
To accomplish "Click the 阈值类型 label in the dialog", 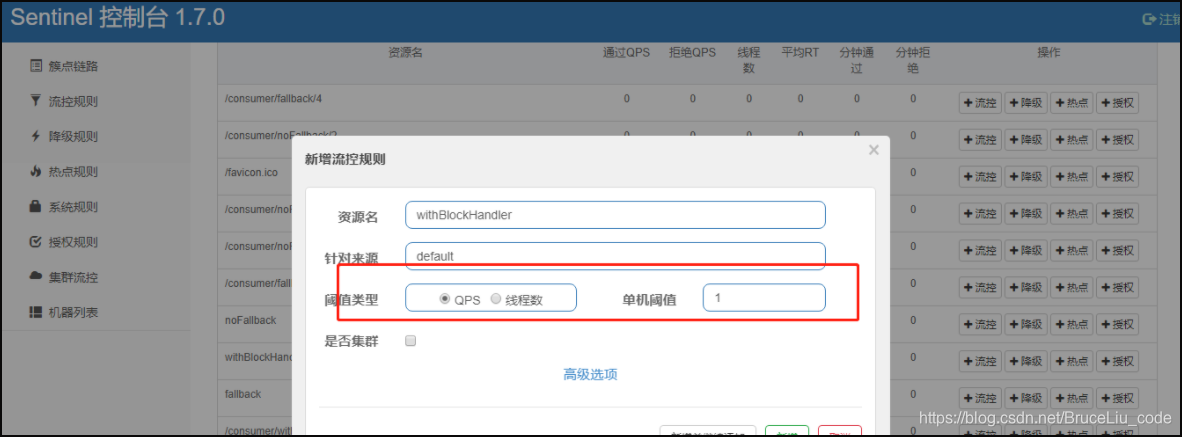I will [351, 300].
